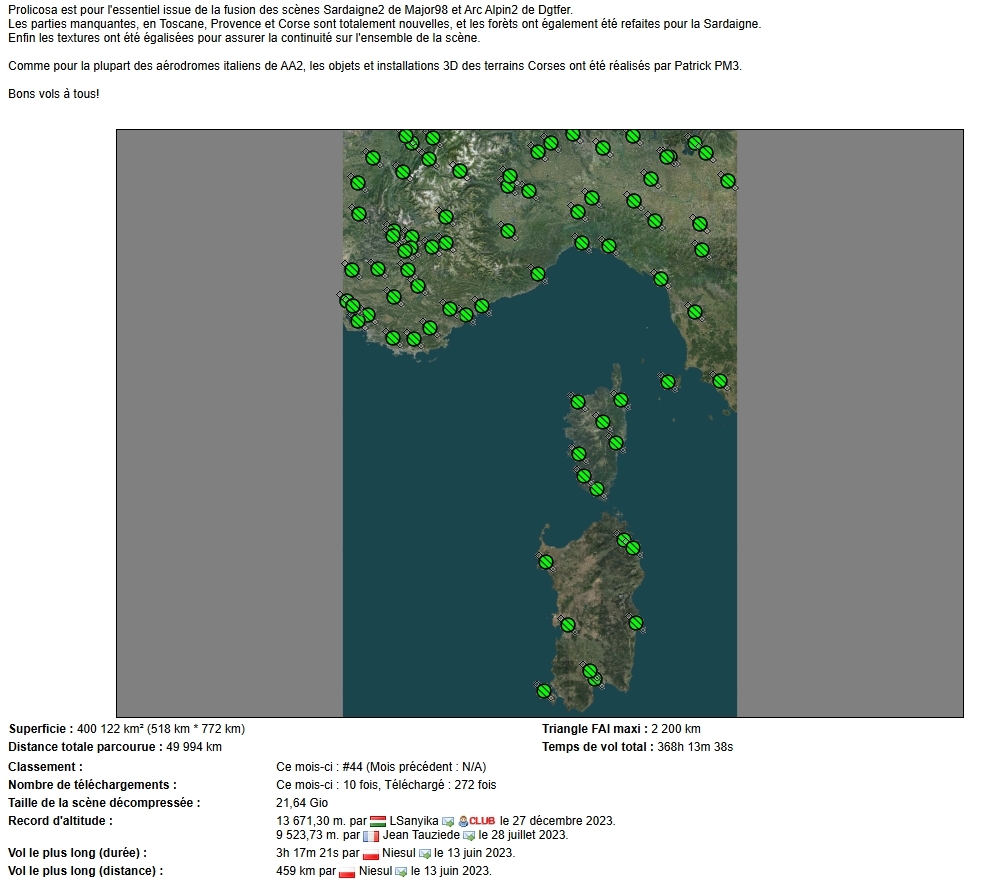Click the '21,64 Gio' scene size value
The width and height of the screenshot is (986, 882).
pyautogui.click(x=302, y=803)
